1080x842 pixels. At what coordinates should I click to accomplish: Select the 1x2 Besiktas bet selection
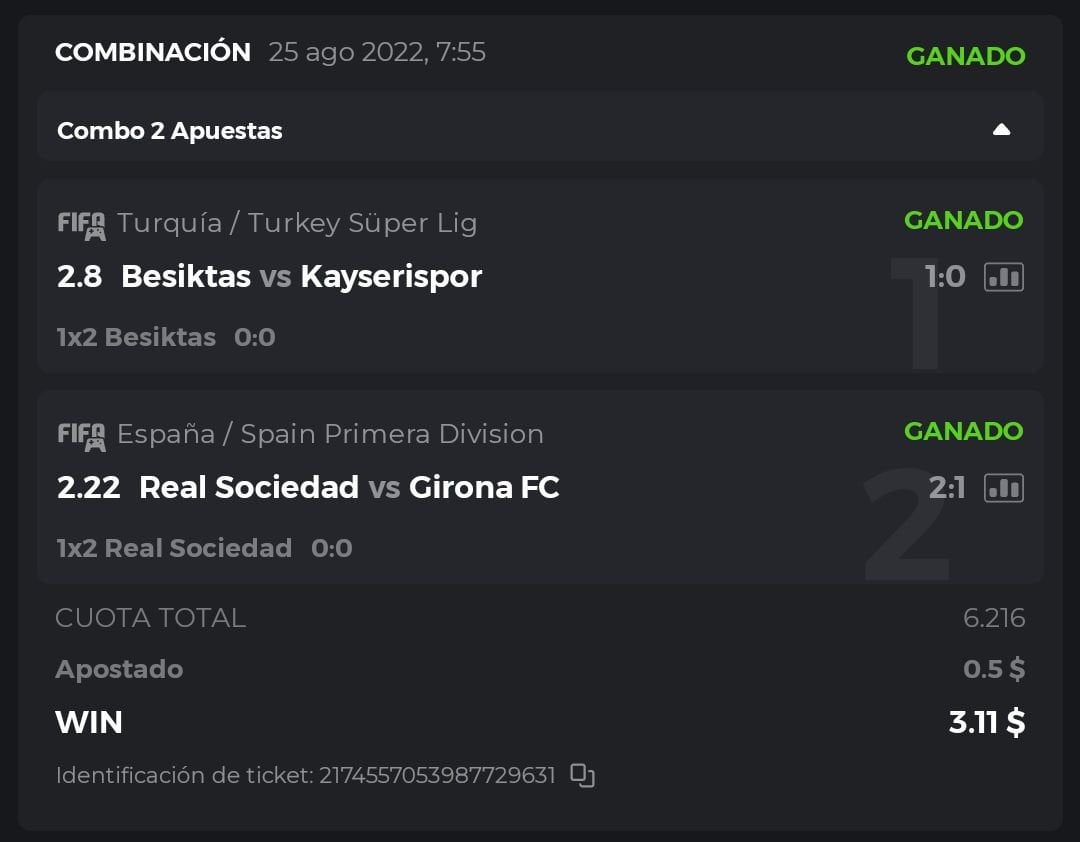point(137,337)
